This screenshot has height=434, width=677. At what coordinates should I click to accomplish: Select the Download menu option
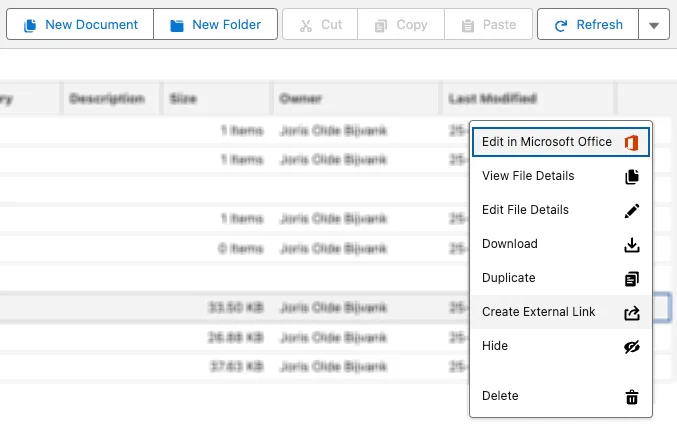click(510, 244)
